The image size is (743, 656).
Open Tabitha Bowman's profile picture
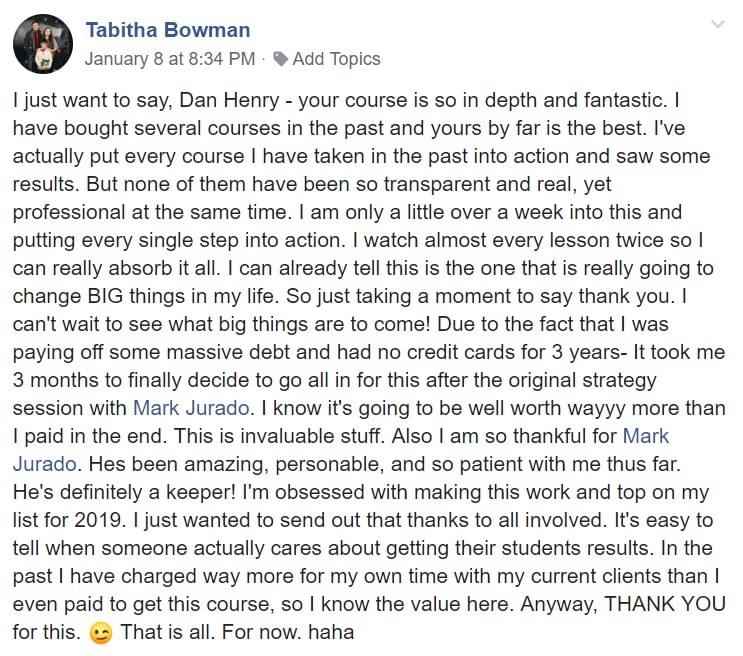coord(41,43)
